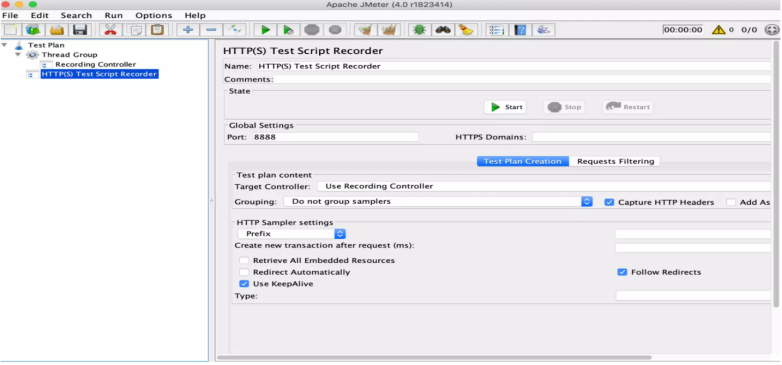This screenshot has width=782, height=365.
Task: Click the 00:00:00 elapsed time display
Action: 683,30
